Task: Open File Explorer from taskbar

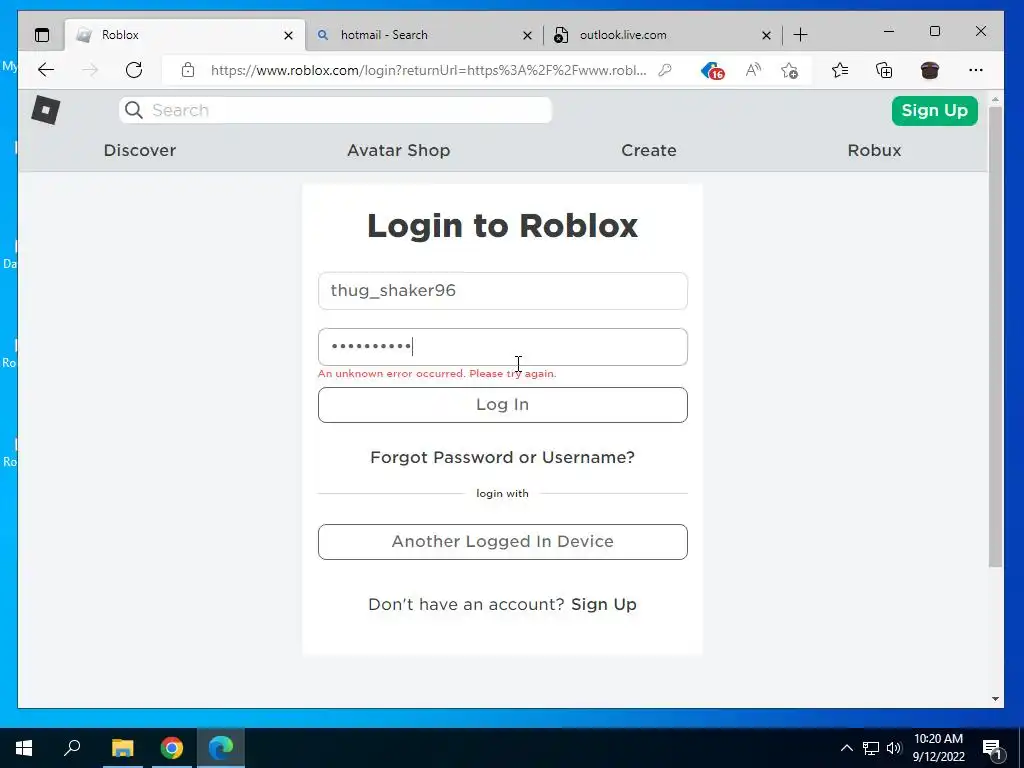Action: [x=122, y=748]
